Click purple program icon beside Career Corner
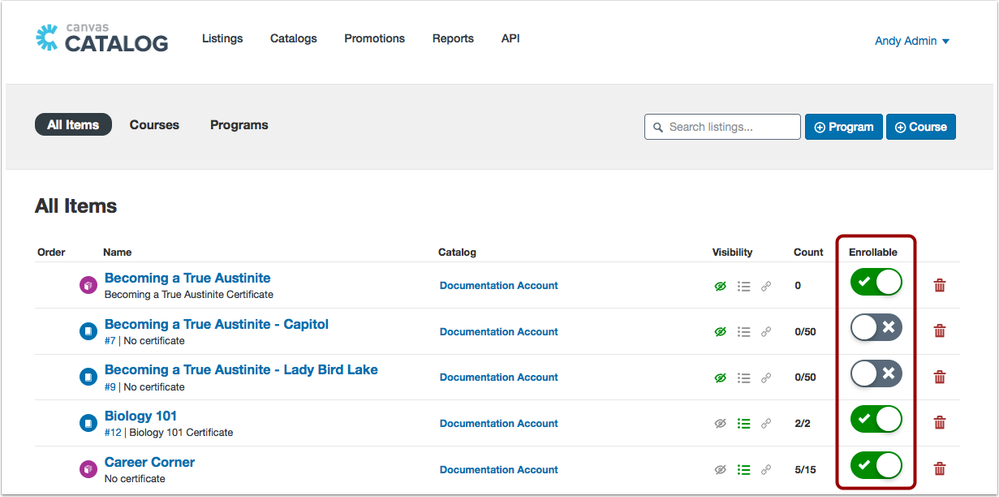999x497 pixels. [x=88, y=469]
